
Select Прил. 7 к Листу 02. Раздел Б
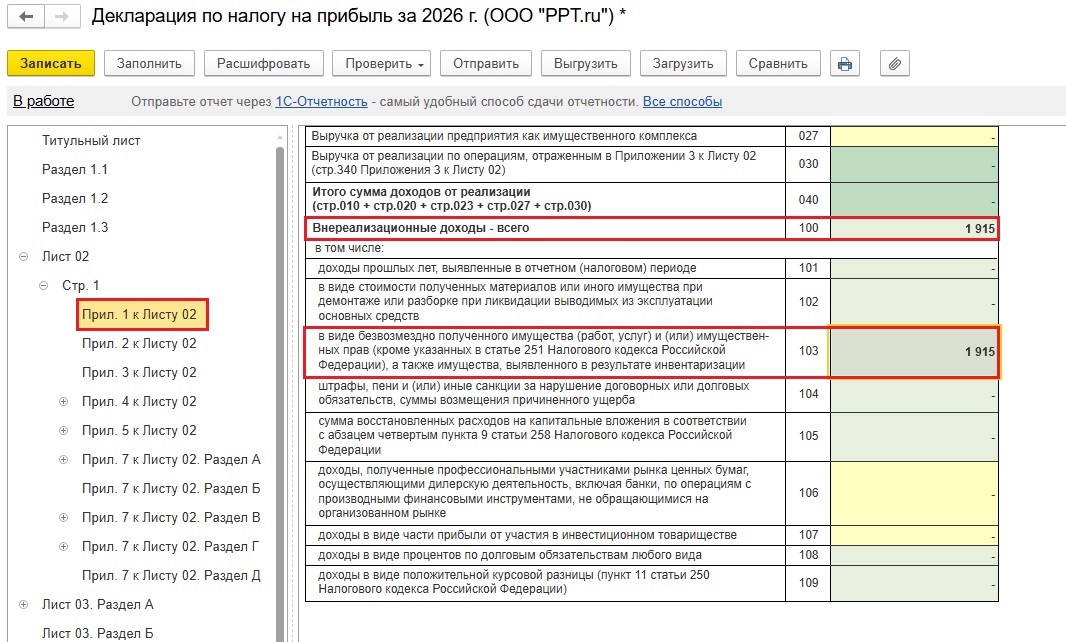[171, 489]
